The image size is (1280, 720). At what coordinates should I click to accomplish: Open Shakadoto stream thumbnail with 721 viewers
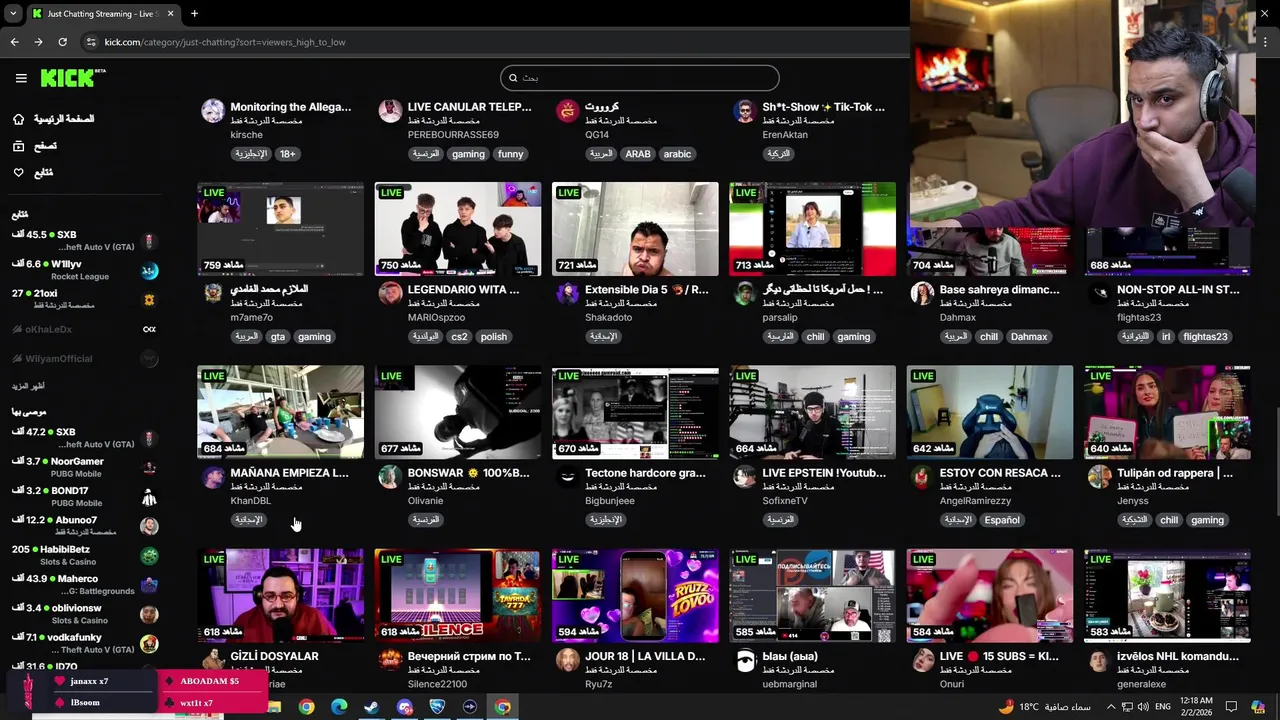coord(635,229)
